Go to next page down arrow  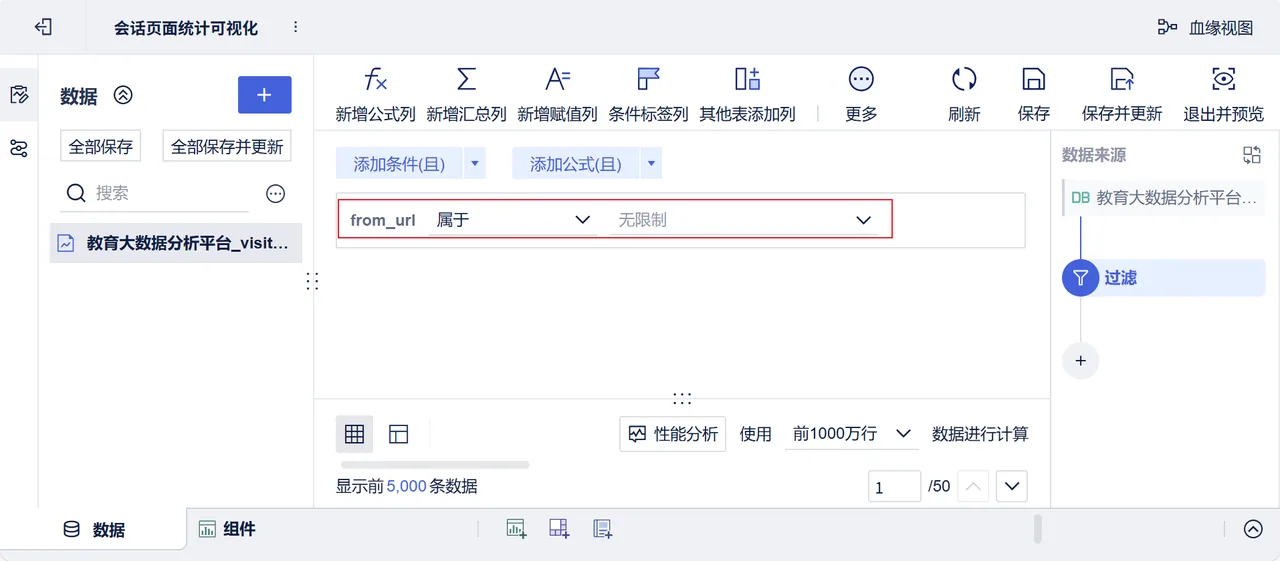[1012, 487]
